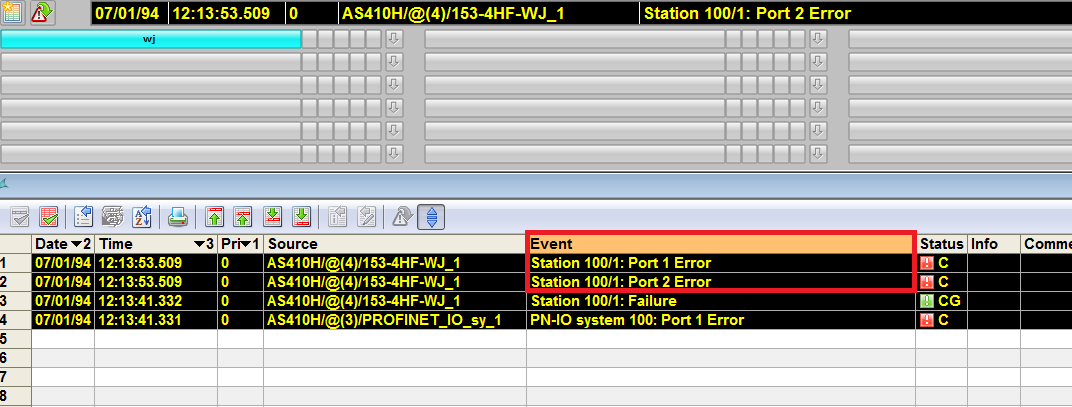The image size is (1072, 407).
Task: Click top message line source 'AS410H/@(4)/153-4HF-WJ_1'
Action: [488, 13]
